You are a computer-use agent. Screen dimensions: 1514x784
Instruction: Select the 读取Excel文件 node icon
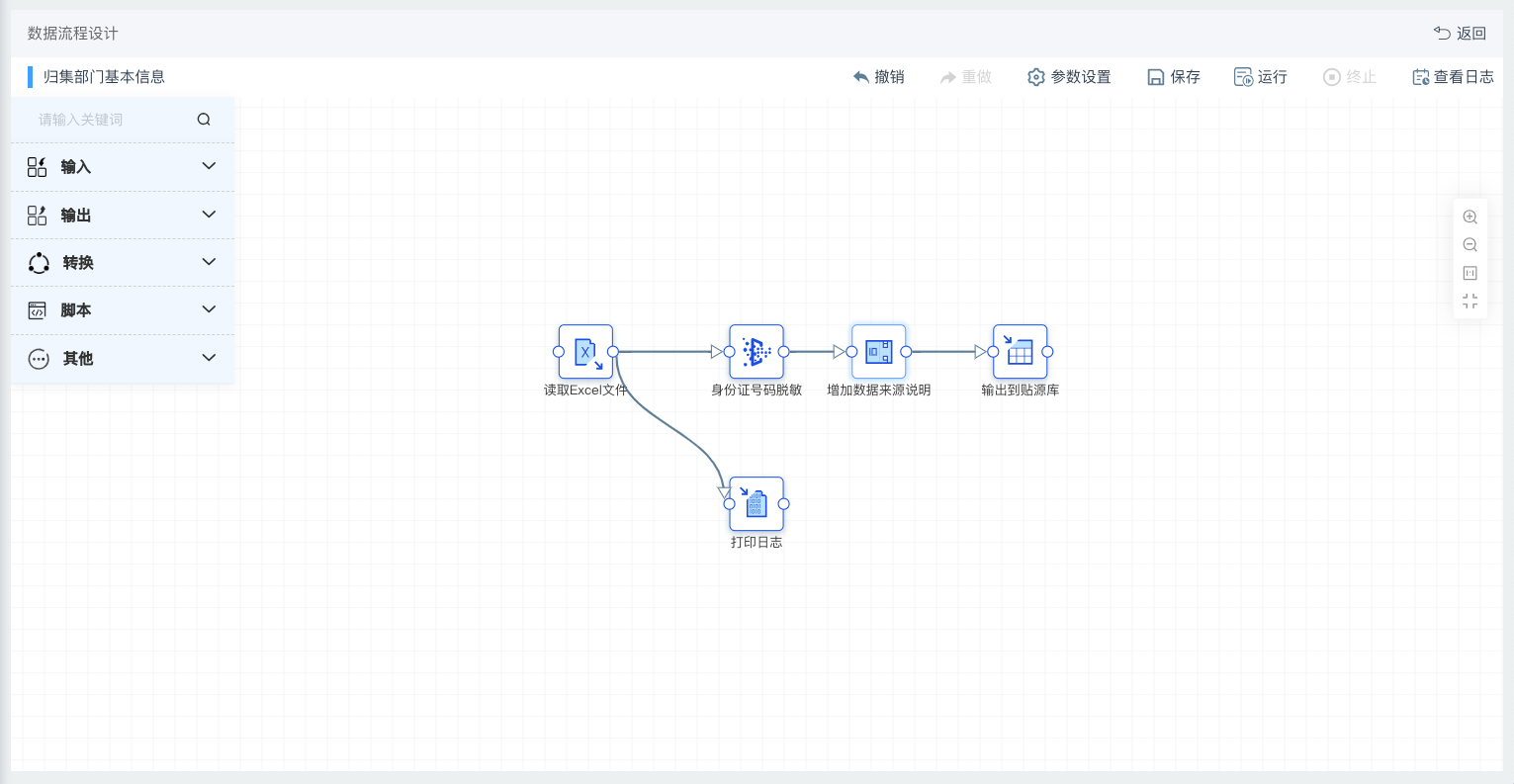pos(585,351)
